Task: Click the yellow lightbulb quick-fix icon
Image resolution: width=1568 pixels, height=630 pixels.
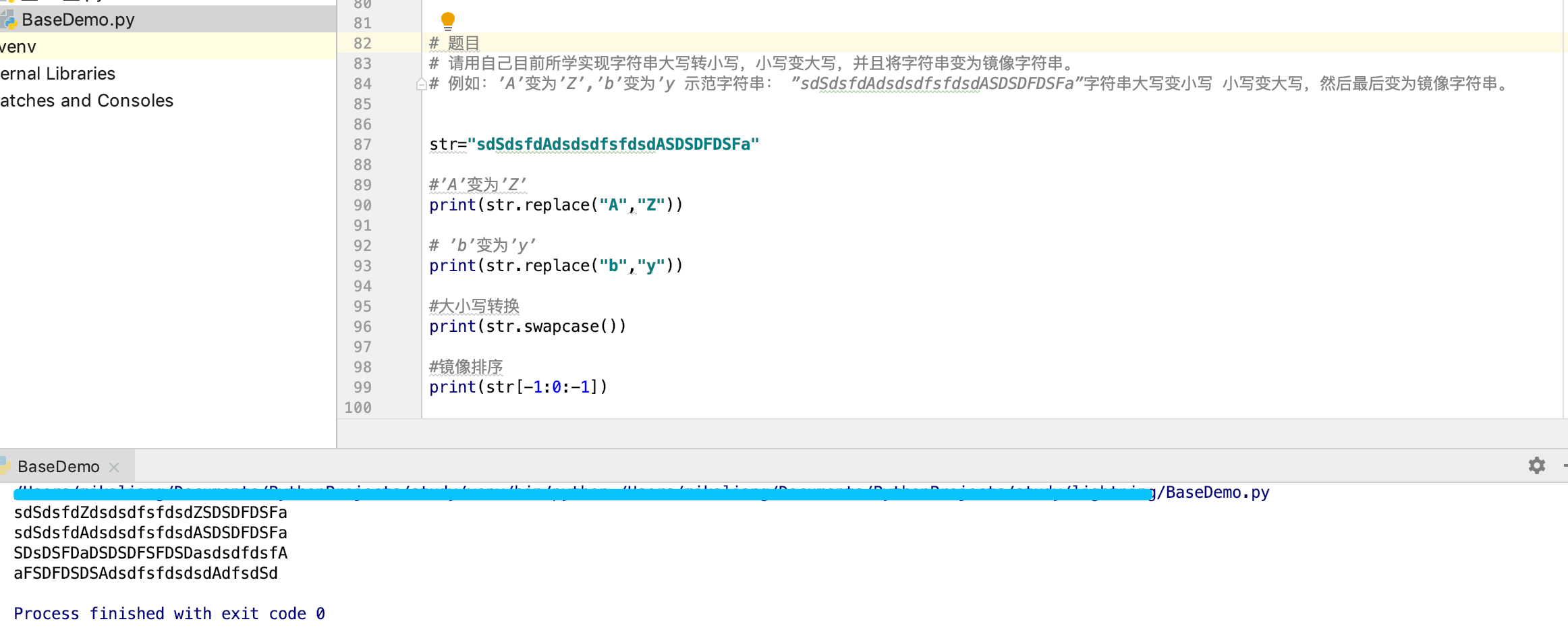Action: coord(447,21)
